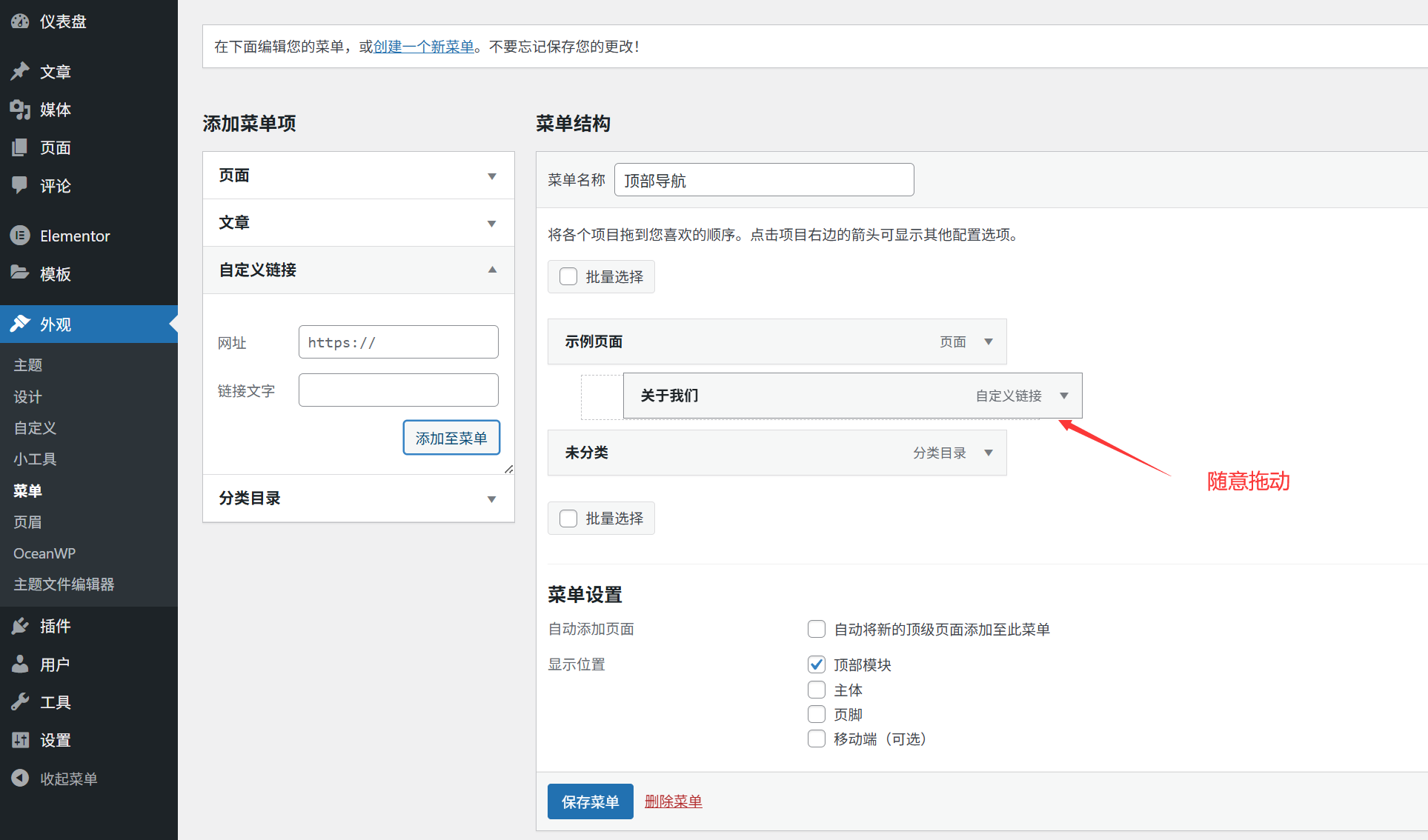The width and height of the screenshot is (1428, 840).
Task: Enable 自动将新的顶级页面添加至此菜单 checkbox
Action: 816,629
